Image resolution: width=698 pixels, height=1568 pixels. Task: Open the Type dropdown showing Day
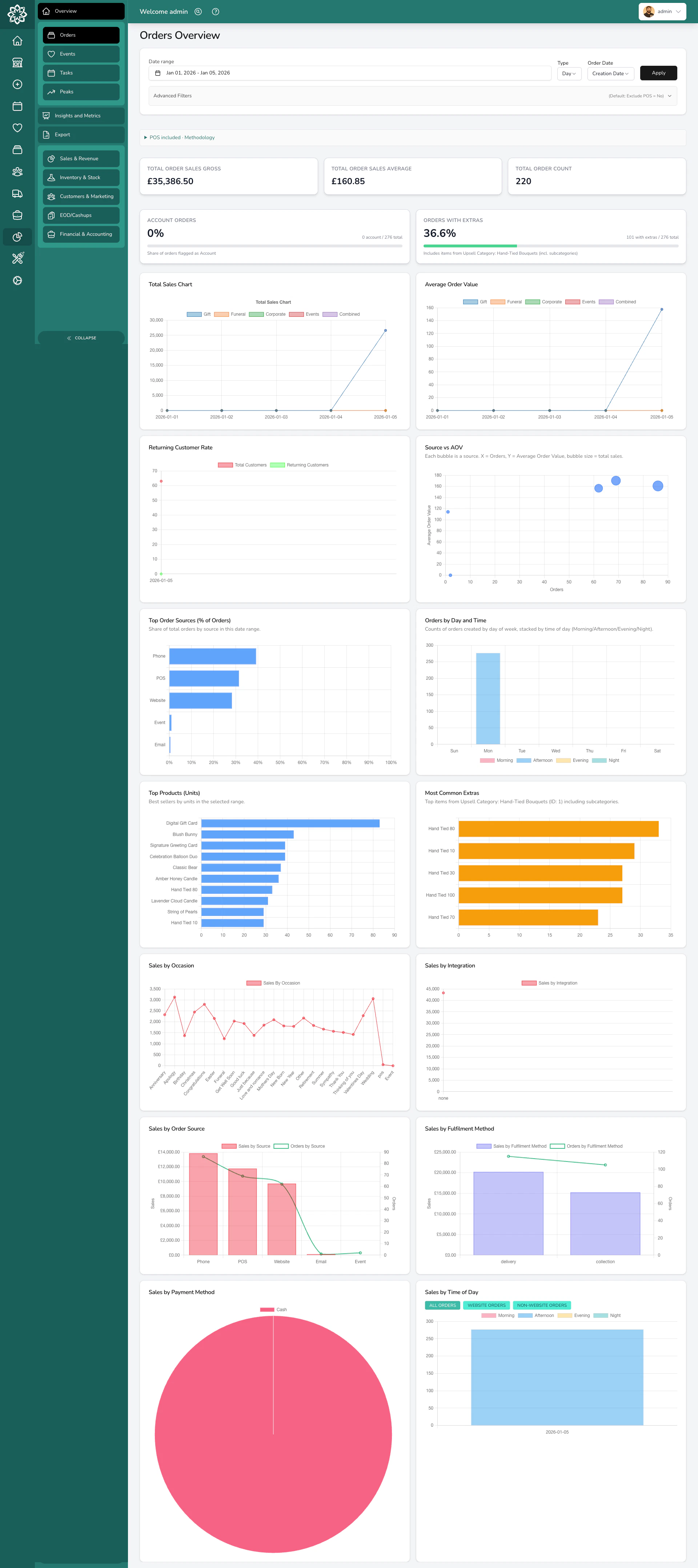coord(568,74)
